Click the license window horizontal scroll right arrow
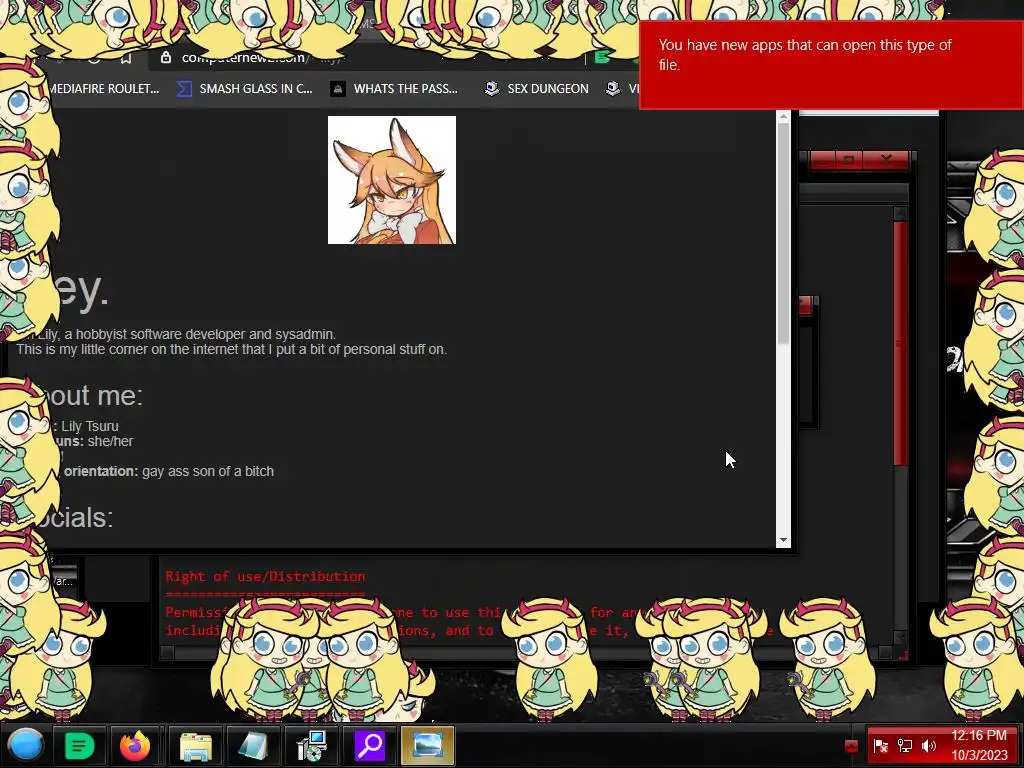Screen dimensions: 1024x768 tap(885, 652)
